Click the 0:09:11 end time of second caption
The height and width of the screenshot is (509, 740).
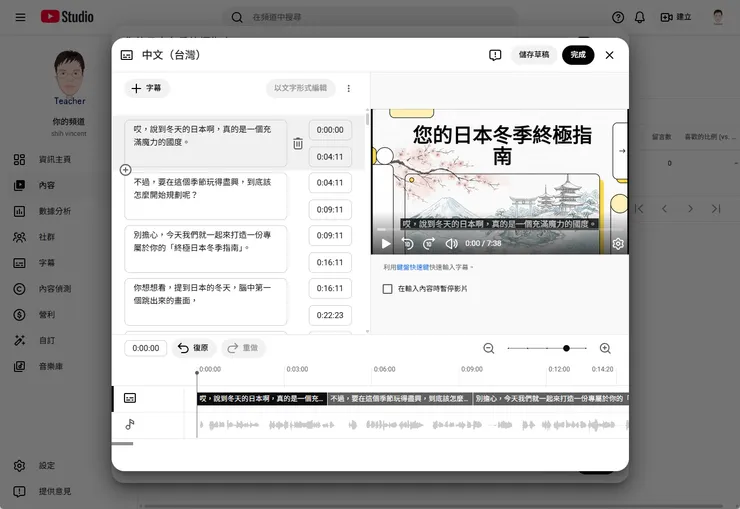330,210
